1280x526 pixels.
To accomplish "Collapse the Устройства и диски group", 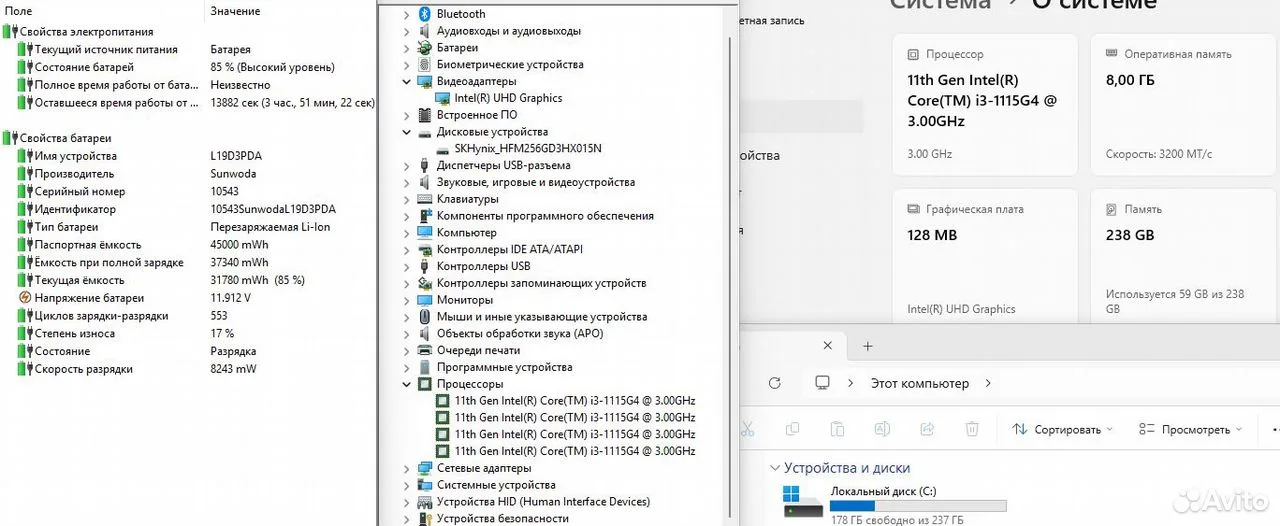I will [775, 468].
